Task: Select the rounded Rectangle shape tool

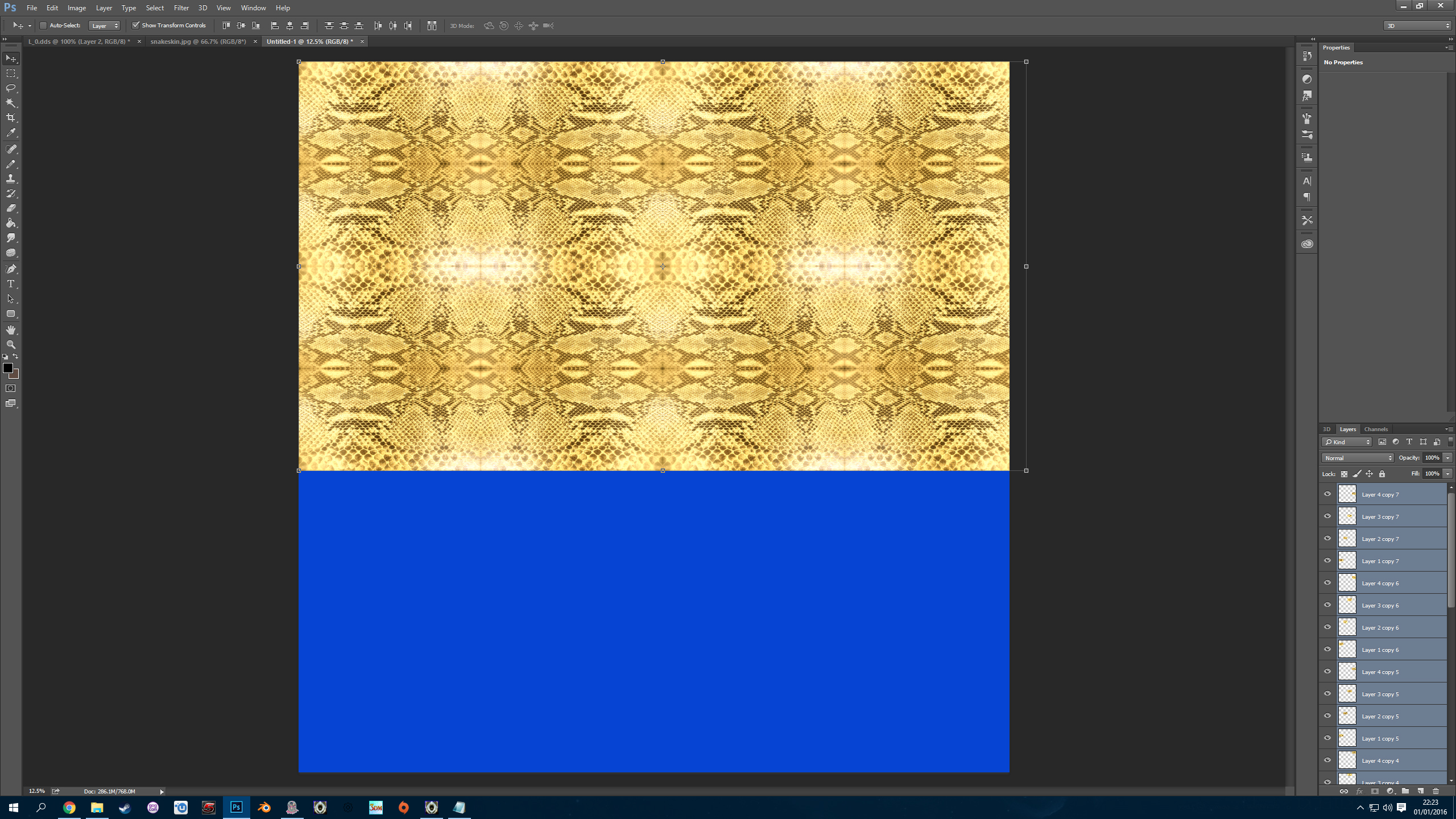Action: coord(11,313)
